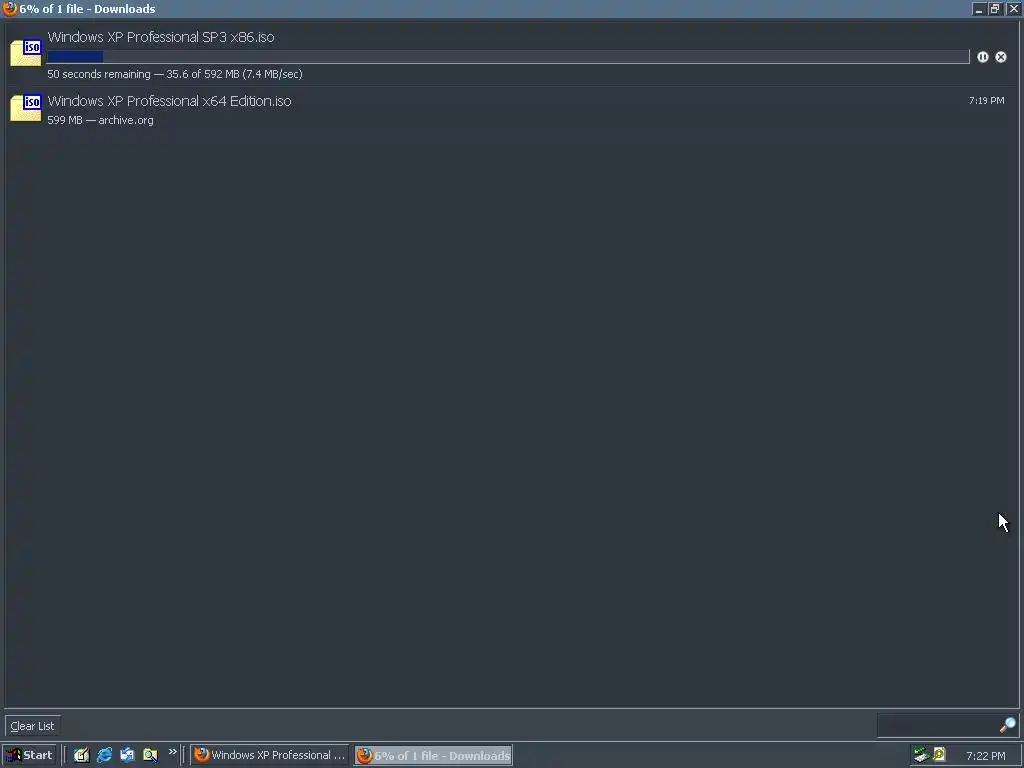Pause the Windows XP SP3 x86 download

(x=982, y=57)
